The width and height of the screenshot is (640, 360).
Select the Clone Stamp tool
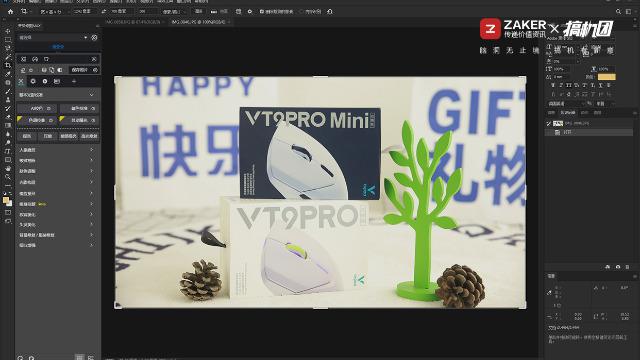pyautogui.click(x=8, y=100)
